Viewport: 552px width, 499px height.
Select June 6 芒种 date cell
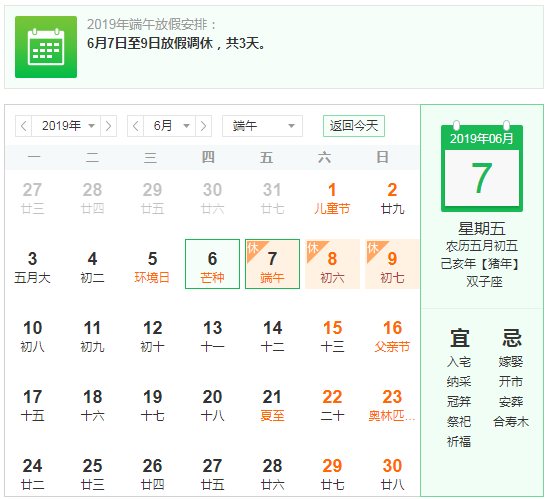pos(212,264)
